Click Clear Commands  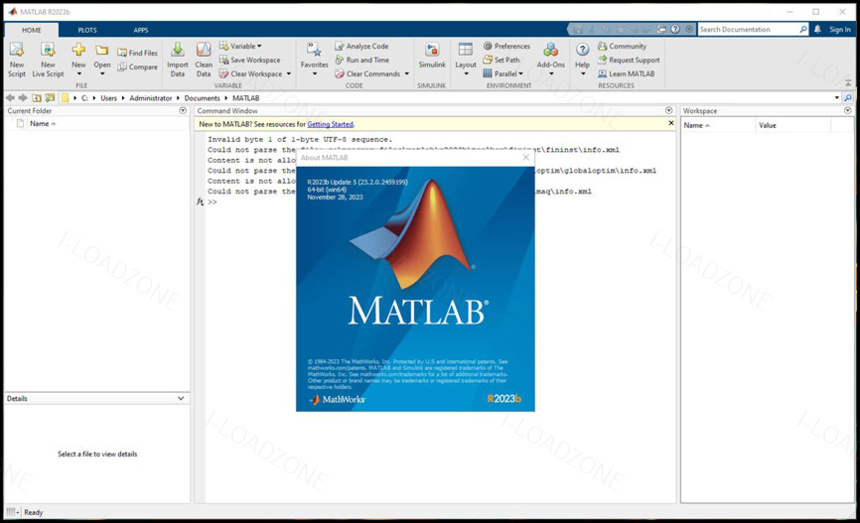click(367, 73)
